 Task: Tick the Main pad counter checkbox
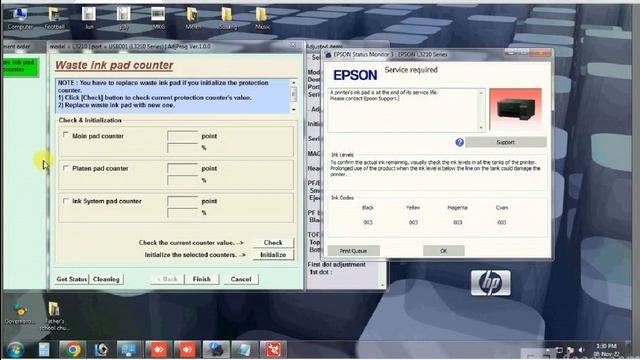tap(65, 135)
